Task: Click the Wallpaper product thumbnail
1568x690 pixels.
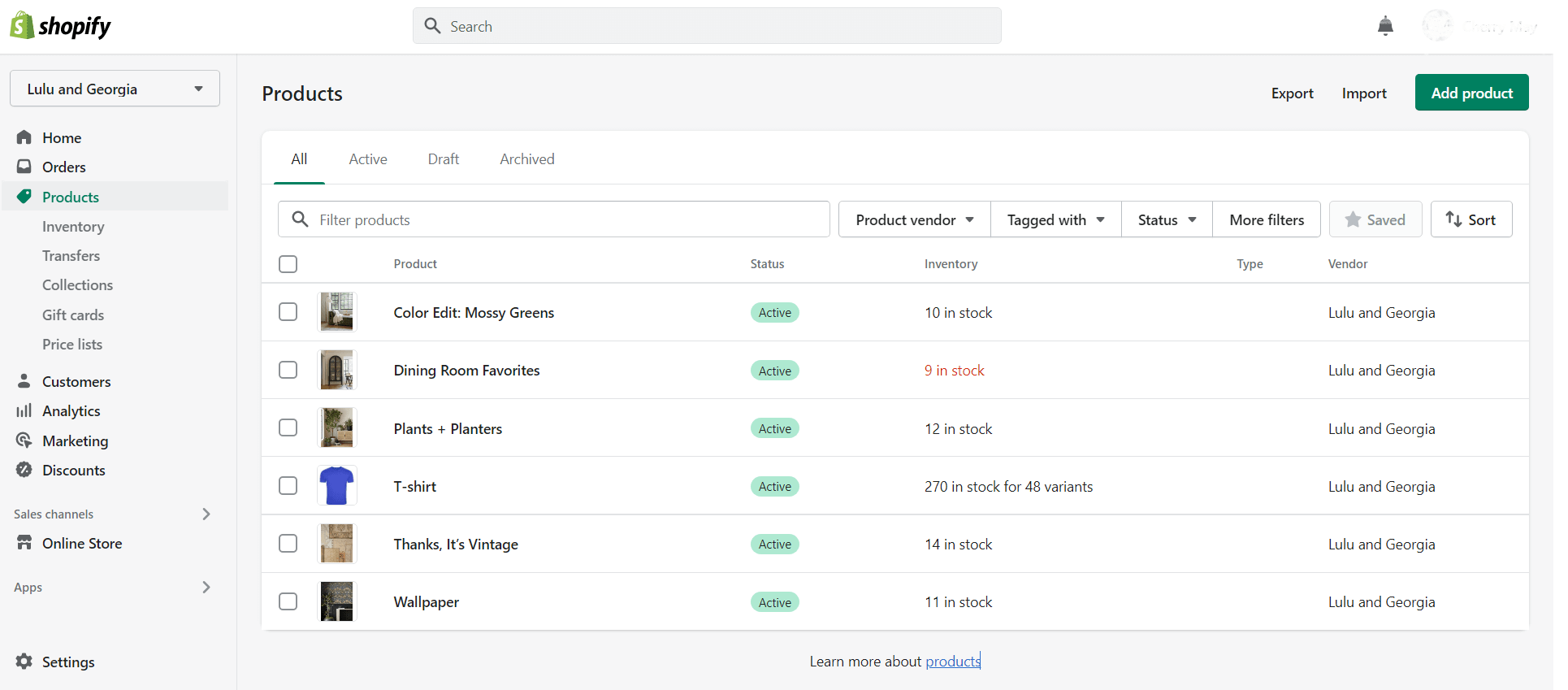Action: (337, 601)
